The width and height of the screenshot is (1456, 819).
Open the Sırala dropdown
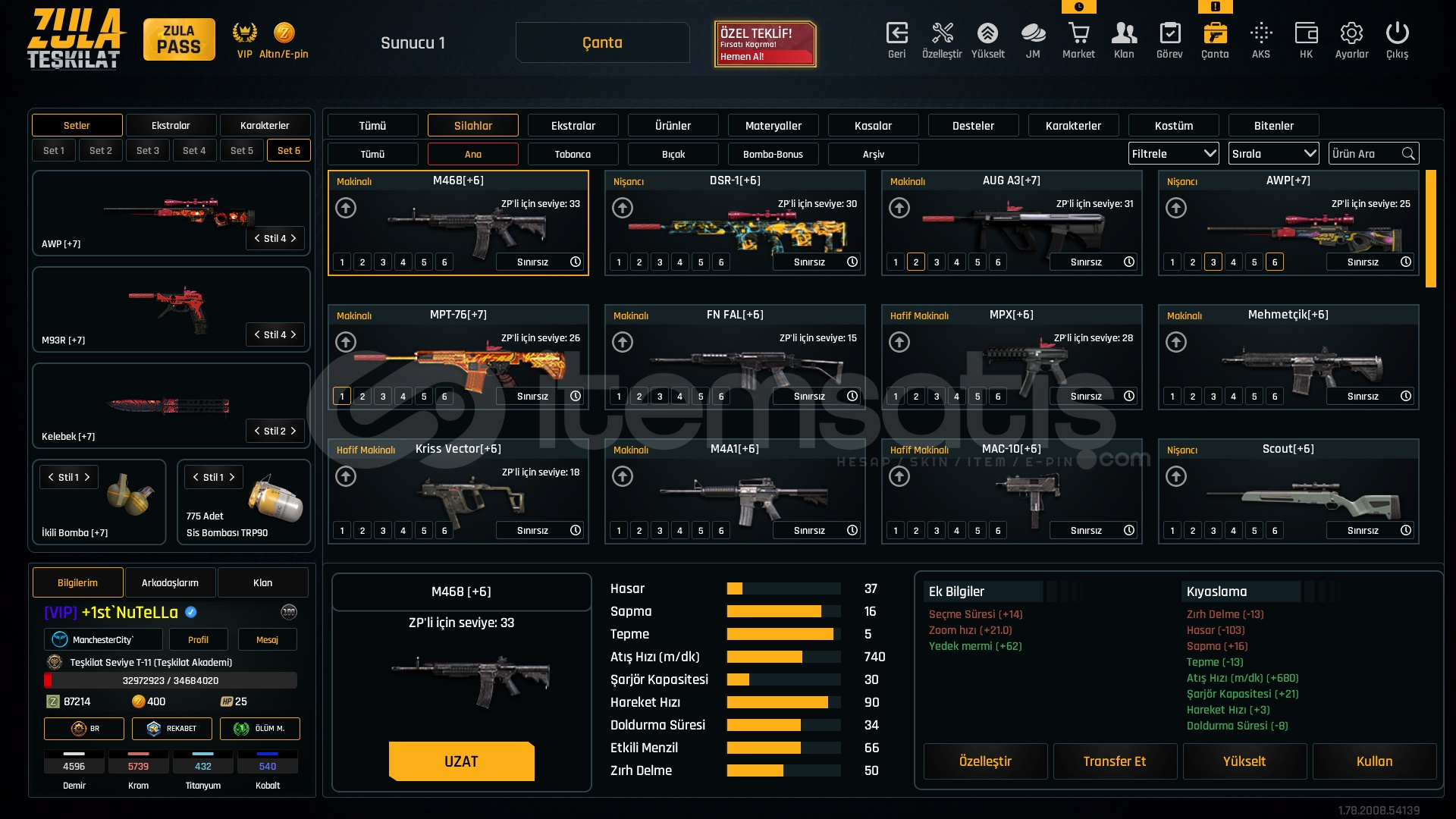[1273, 154]
